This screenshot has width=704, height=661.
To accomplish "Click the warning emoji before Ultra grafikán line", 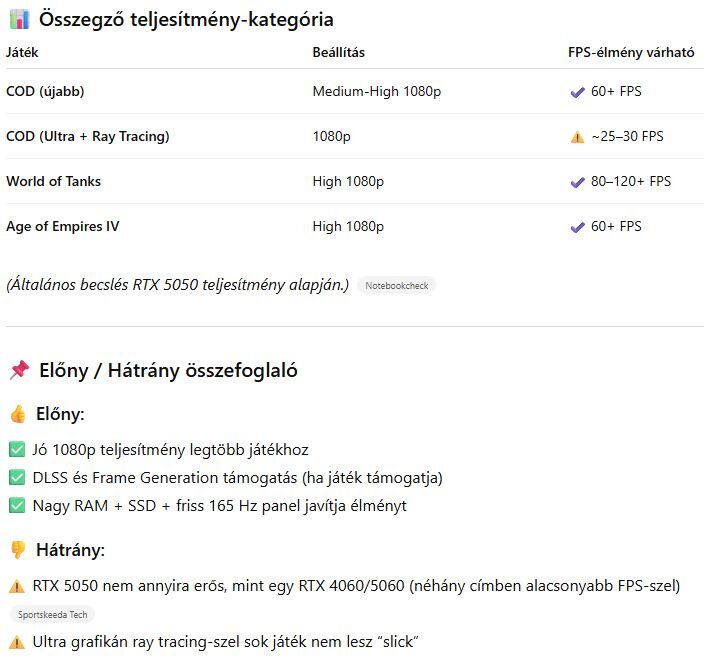I will [16, 642].
